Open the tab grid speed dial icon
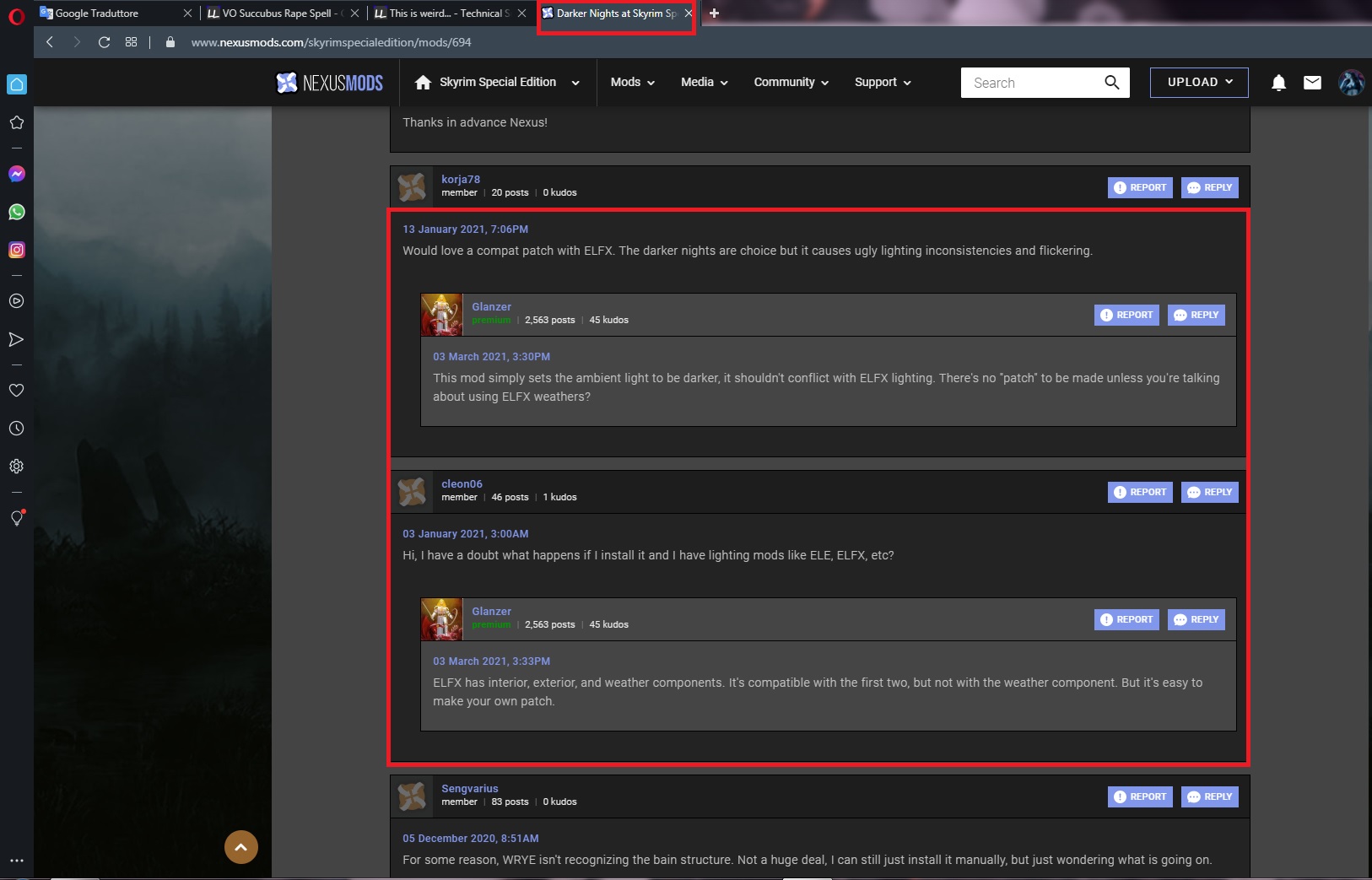Screen dimensions: 1372x880 click(x=131, y=42)
